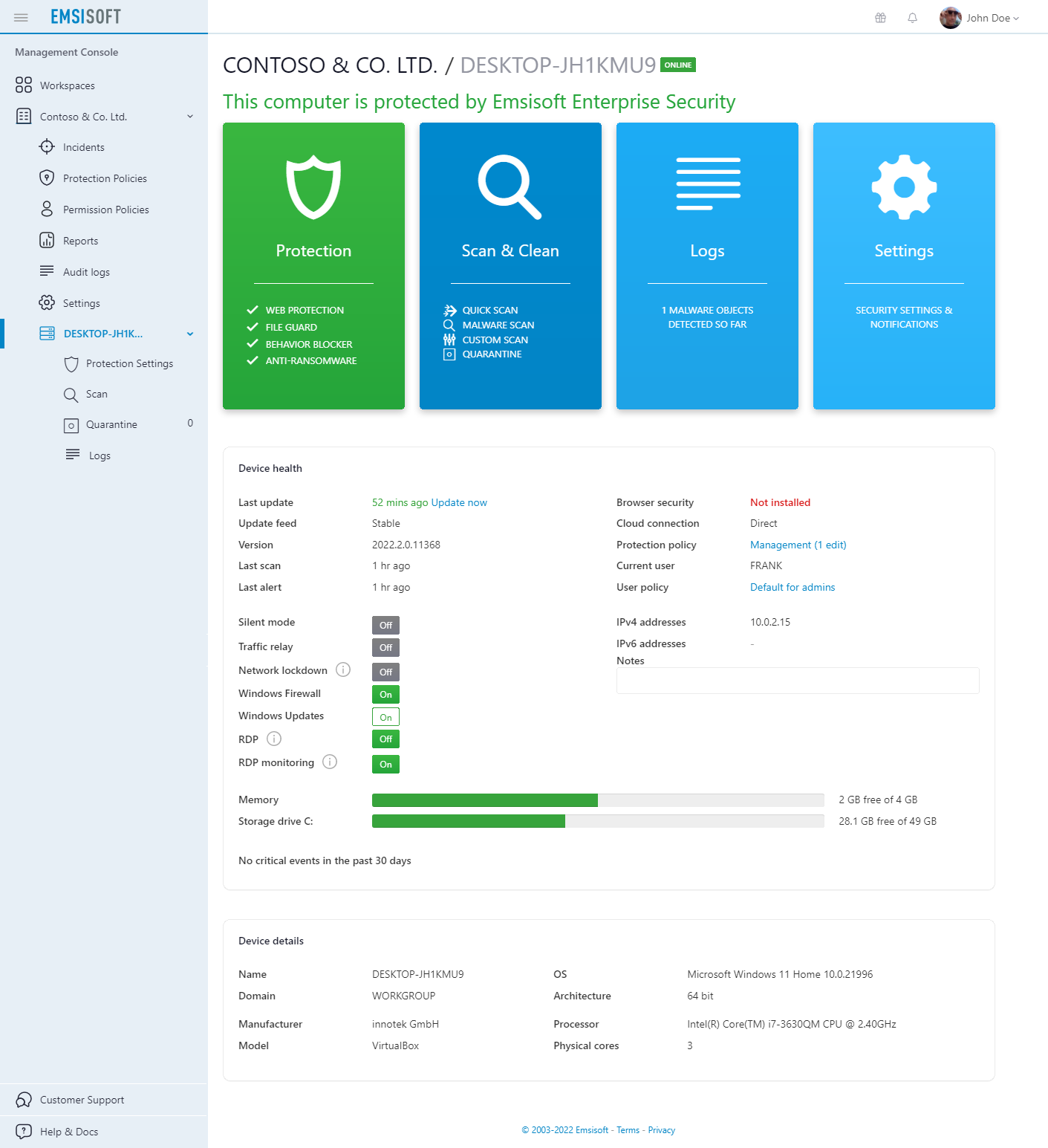Click the Help & Docs question icon
Image resolution: width=1048 pixels, height=1148 pixels.
(24, 1131)
